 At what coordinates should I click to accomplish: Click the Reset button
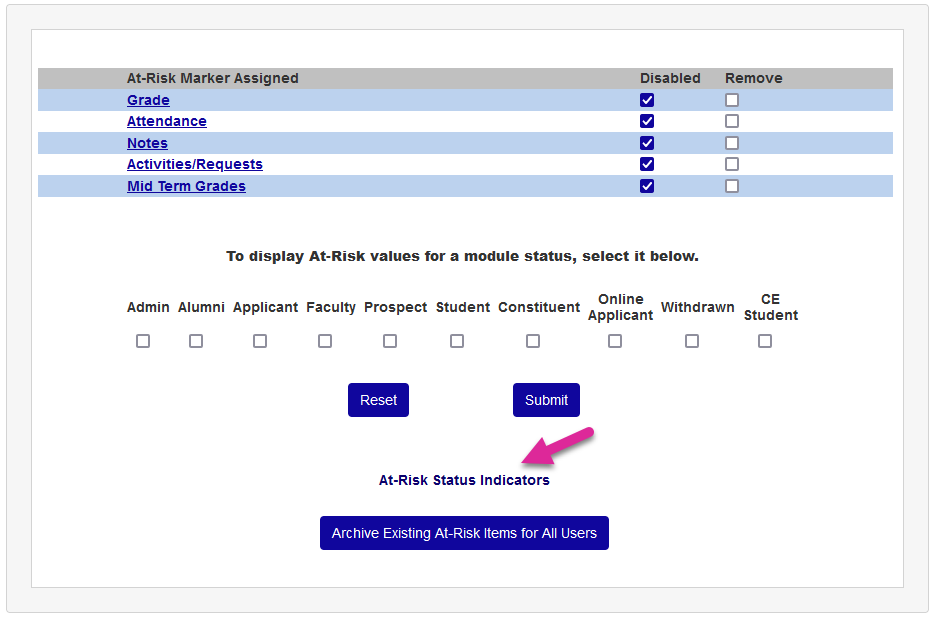(x=378, y=400)
